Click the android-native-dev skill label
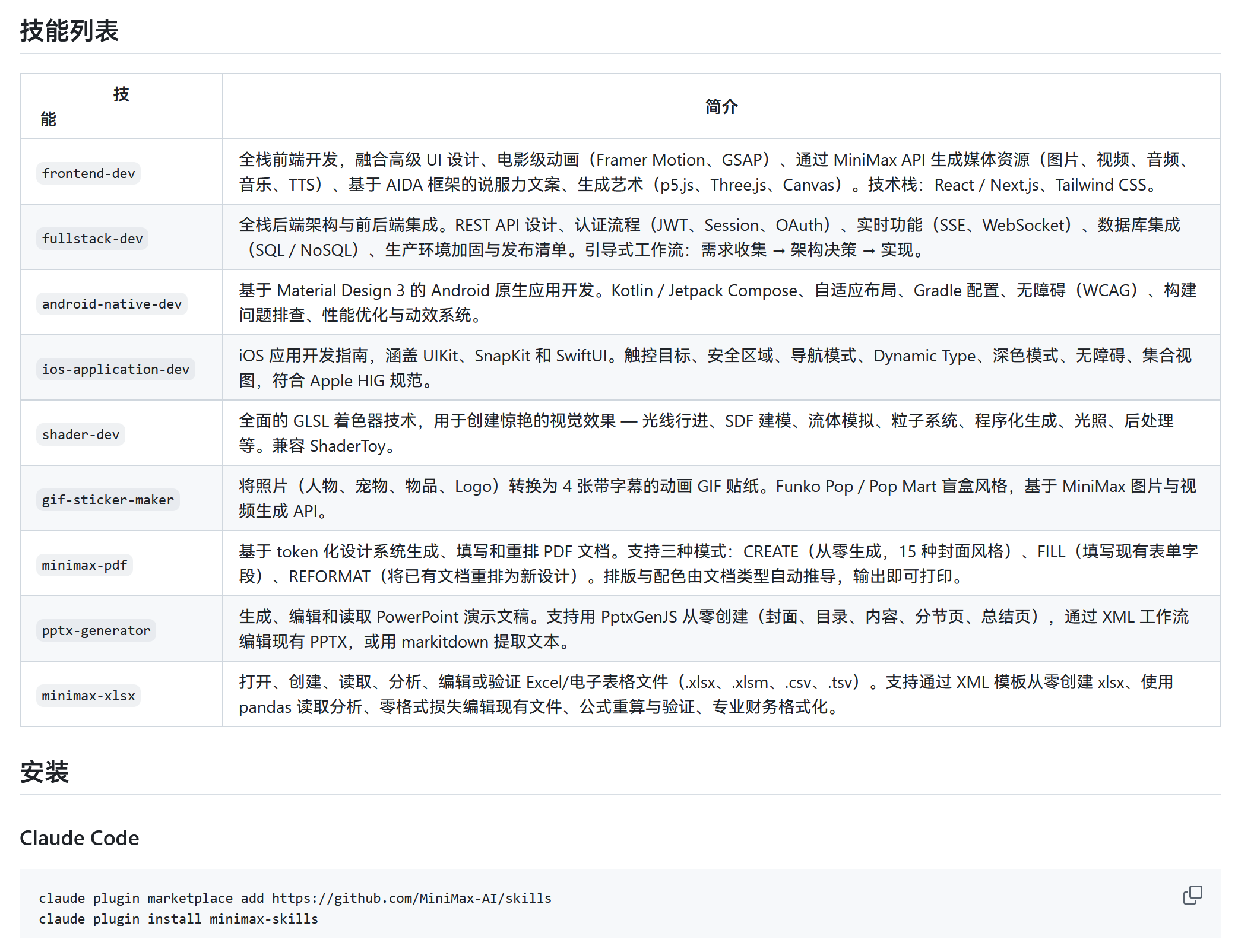The width and height of the screenshot is (1238, 952). [x=112, y=304]
